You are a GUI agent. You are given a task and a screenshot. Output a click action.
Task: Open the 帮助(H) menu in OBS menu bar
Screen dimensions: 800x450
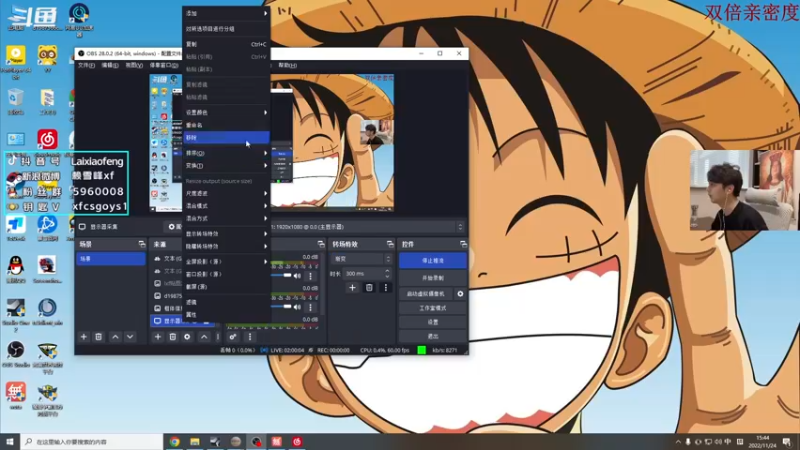[288, 65]
